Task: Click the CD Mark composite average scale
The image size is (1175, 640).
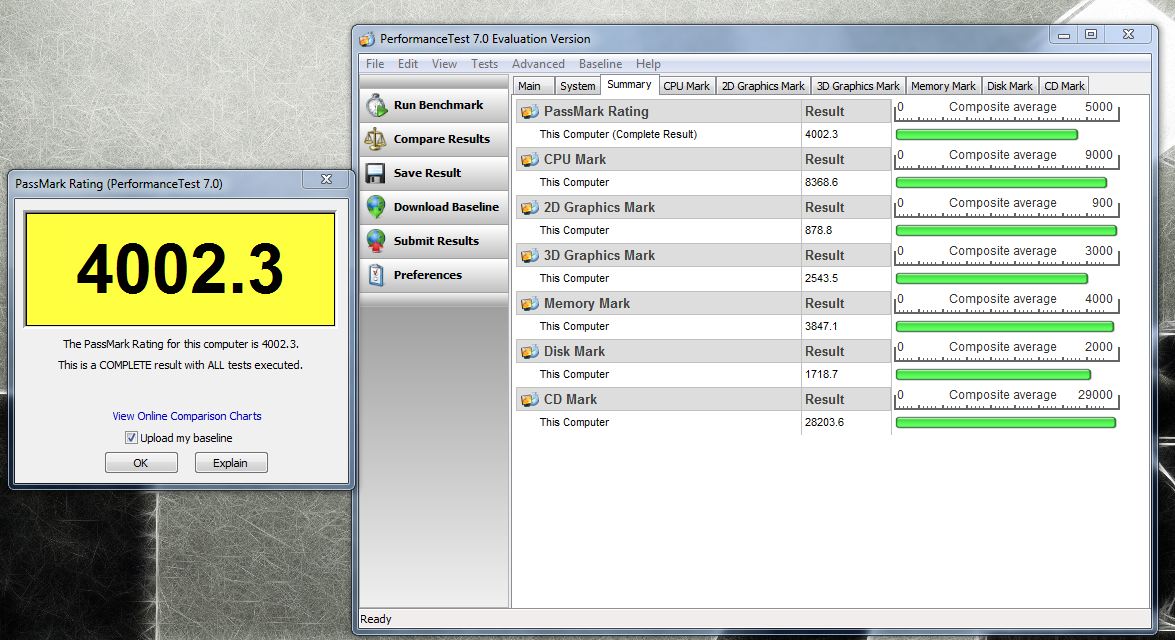Action: click(1006, 399)
